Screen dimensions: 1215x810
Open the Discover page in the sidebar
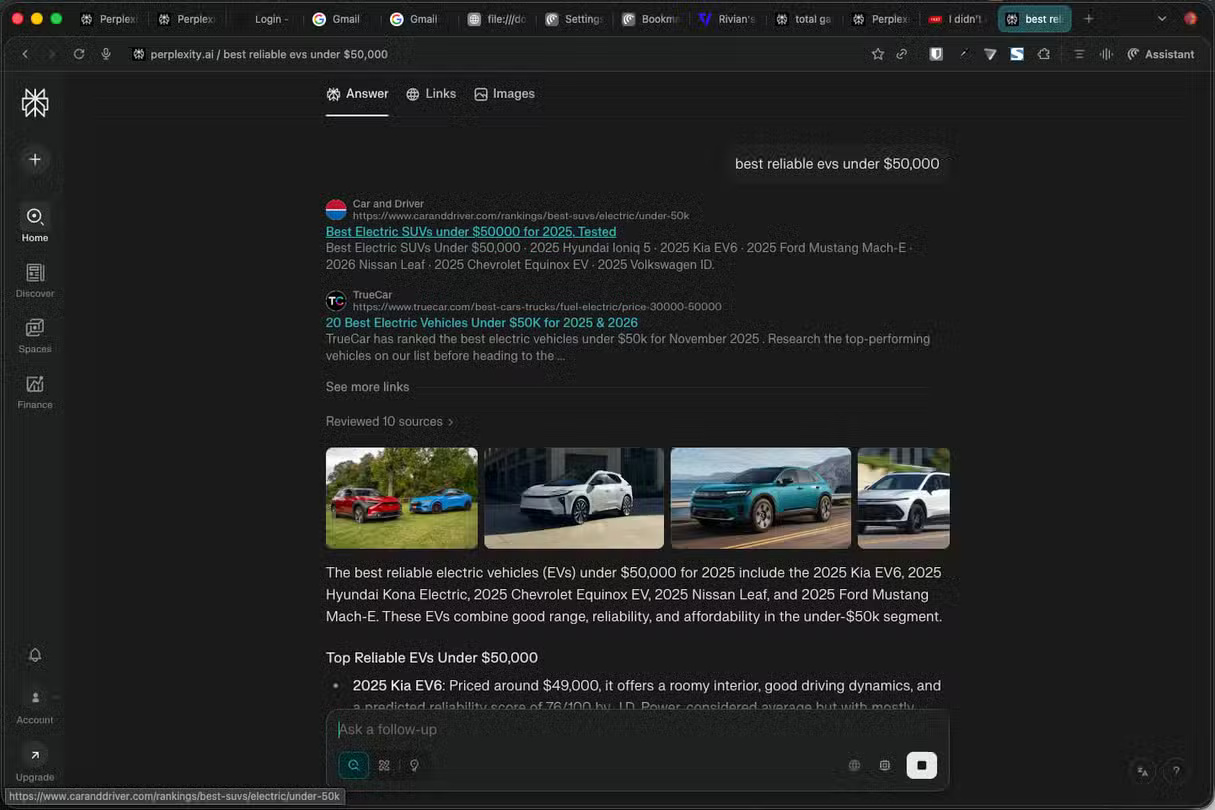35,280
